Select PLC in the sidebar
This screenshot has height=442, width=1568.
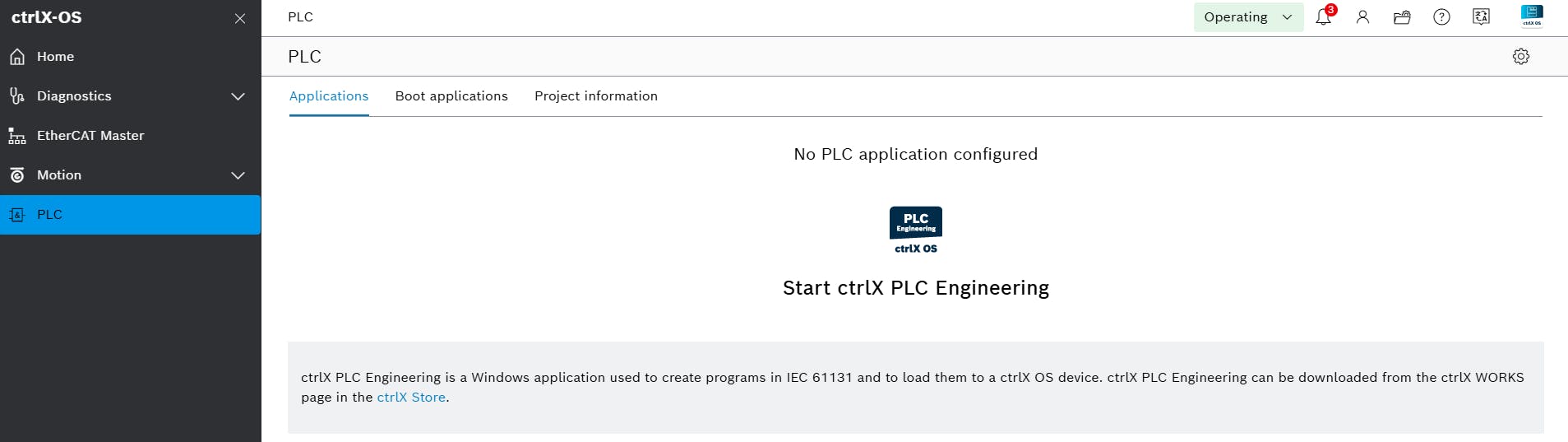point(131,215)
